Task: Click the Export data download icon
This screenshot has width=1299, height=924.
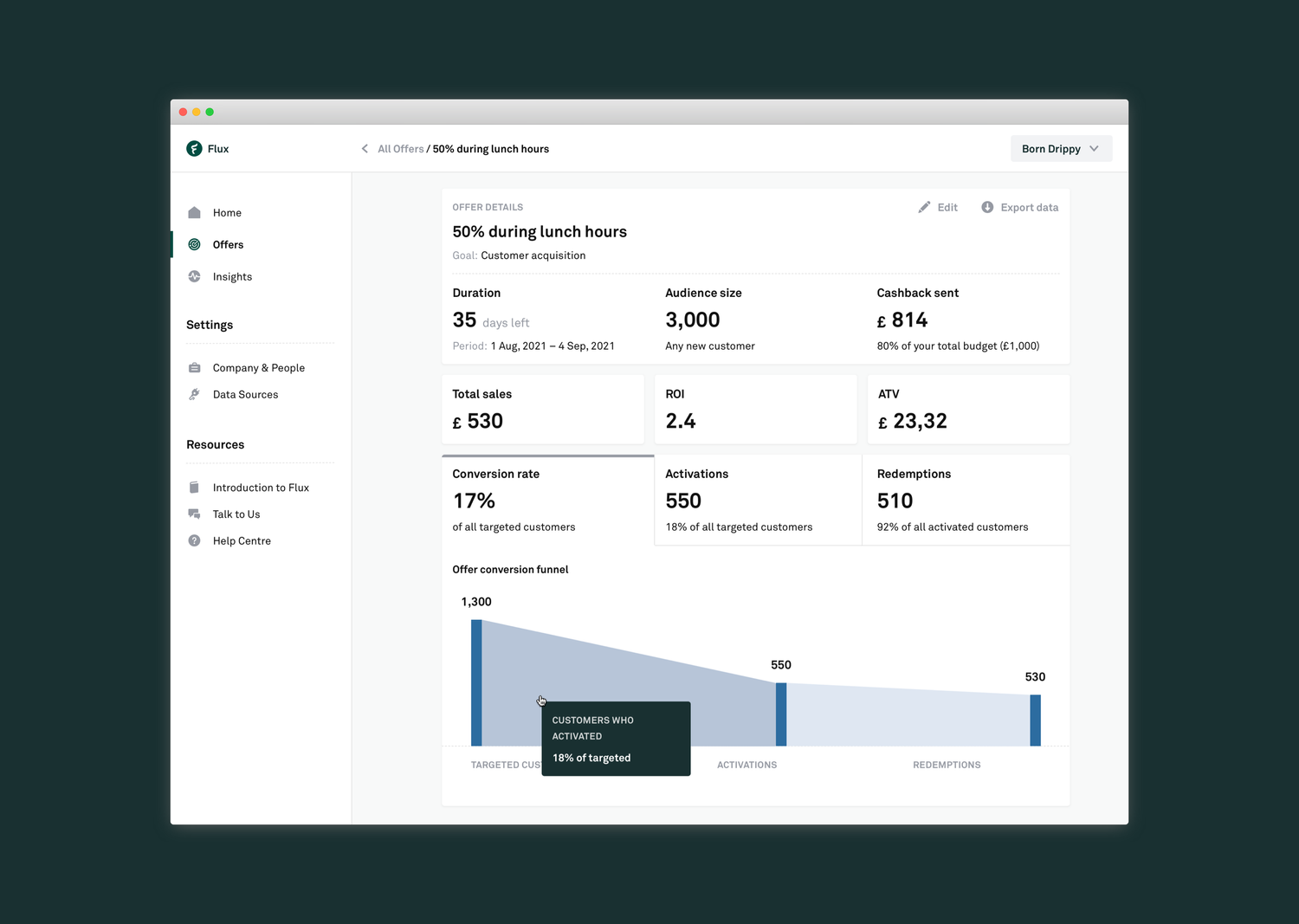Action: [987, 208]
